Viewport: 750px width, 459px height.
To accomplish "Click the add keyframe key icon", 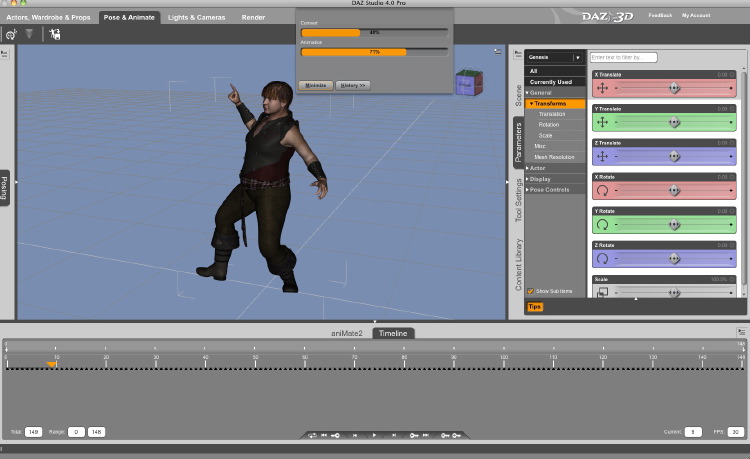I will [x=445, y=435].
